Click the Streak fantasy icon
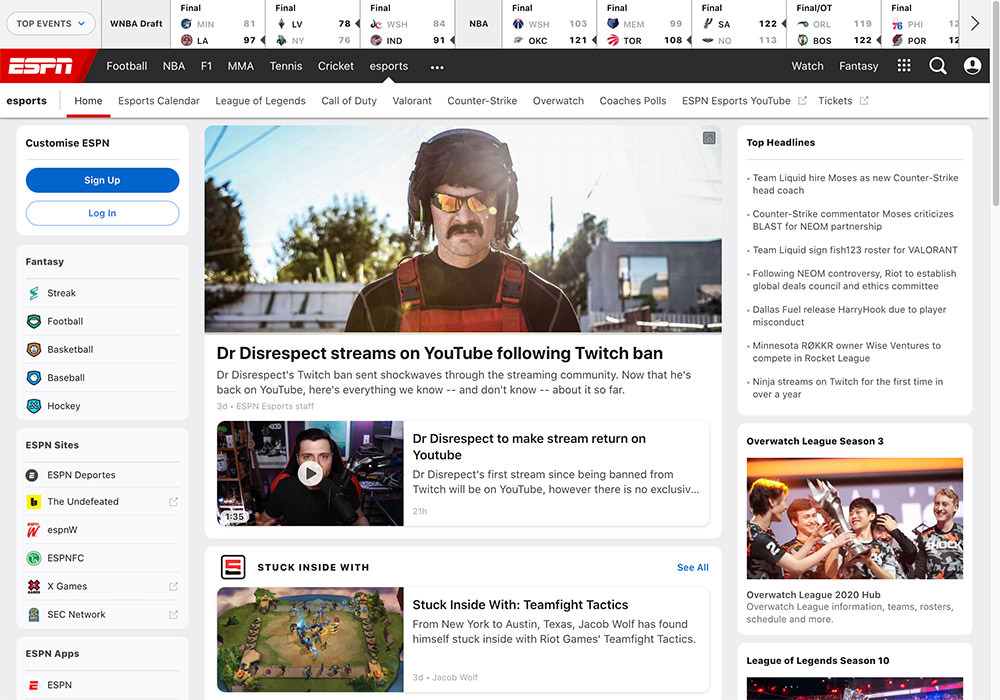This screenshot has height=700, width=1000. pyautogui.click(x=34, y=293)
